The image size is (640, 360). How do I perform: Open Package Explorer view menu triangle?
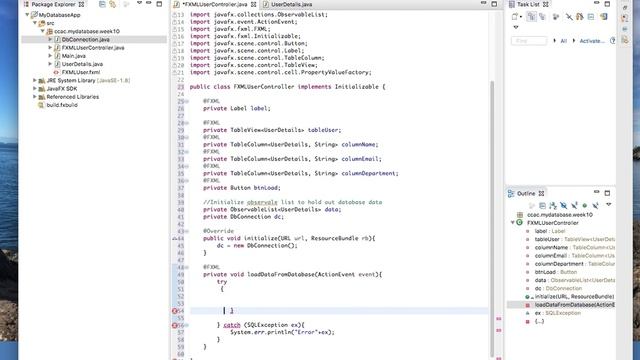click(x=139, y=3)
